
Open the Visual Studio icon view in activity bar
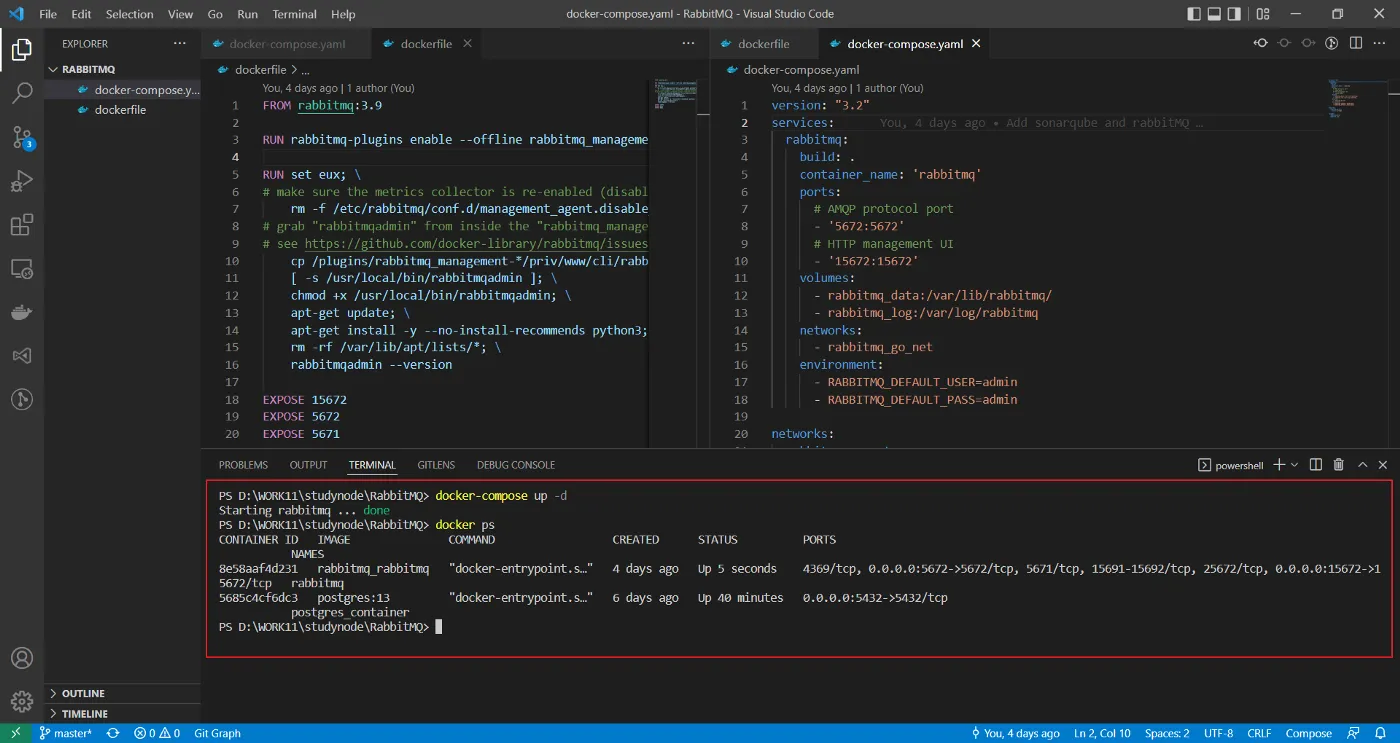click(21, 356)
